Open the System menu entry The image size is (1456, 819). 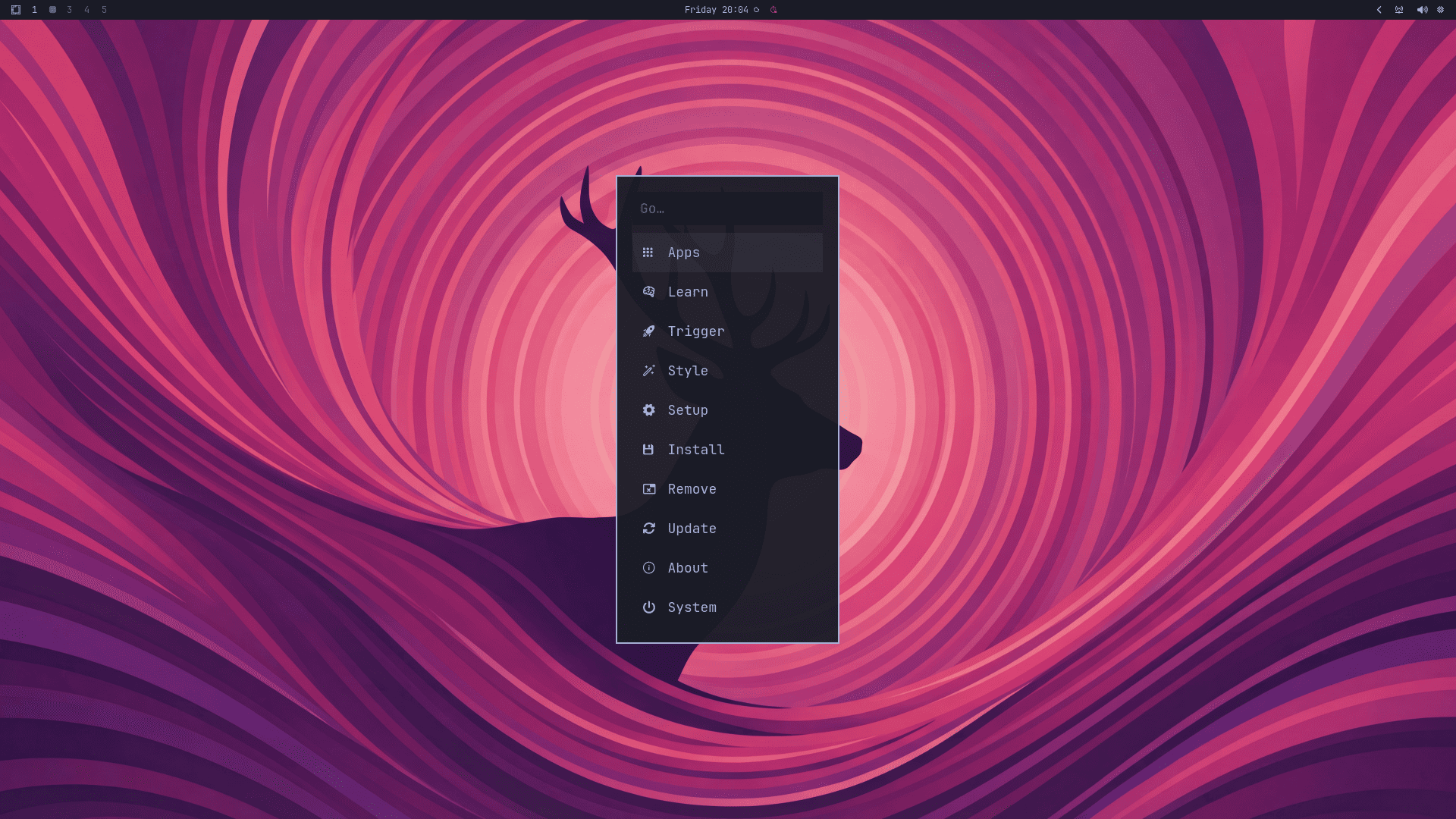point(727,607)
